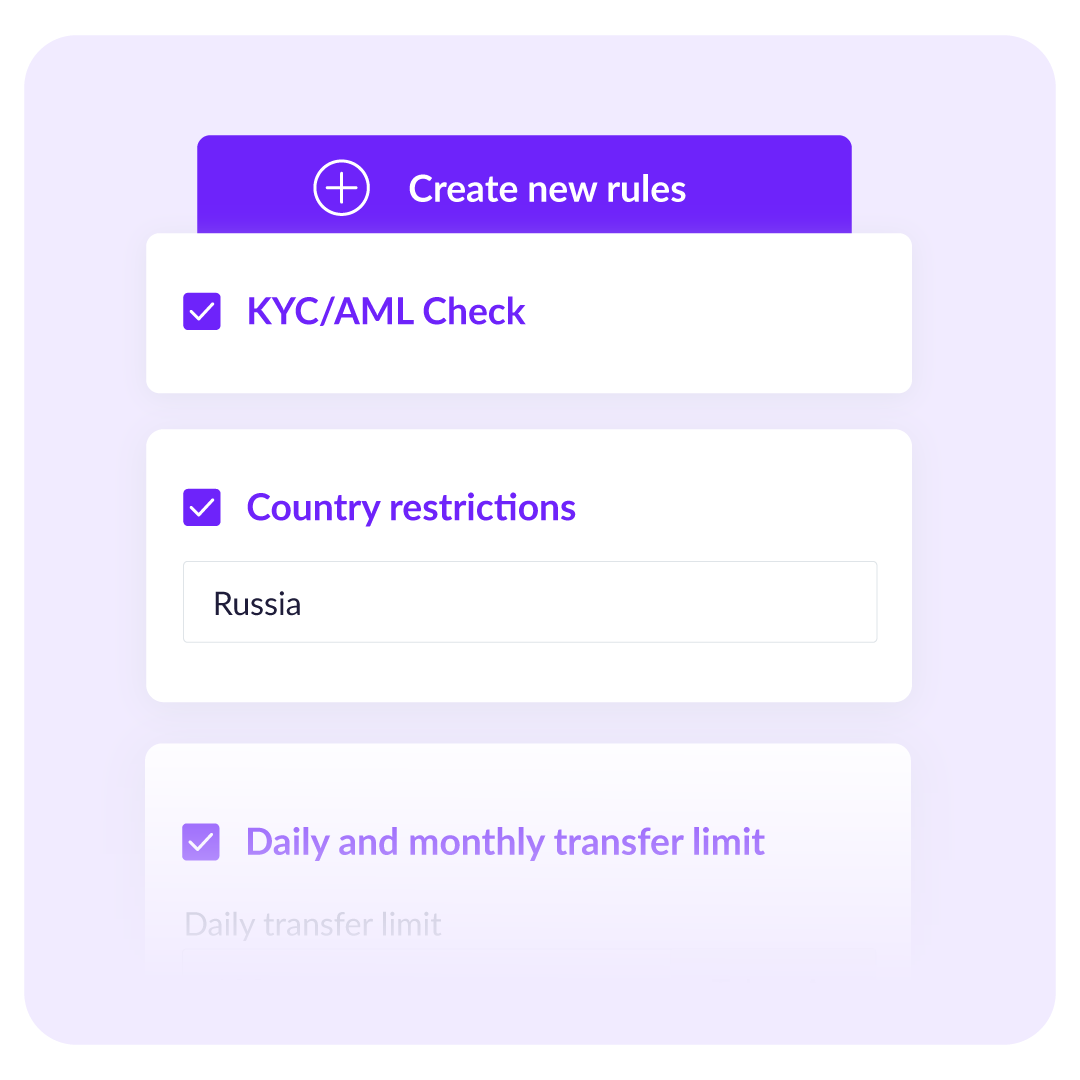Click the Daily and monthly transfer limit label
Screen dimensions: 1080x1080
[x=505, y=842]
